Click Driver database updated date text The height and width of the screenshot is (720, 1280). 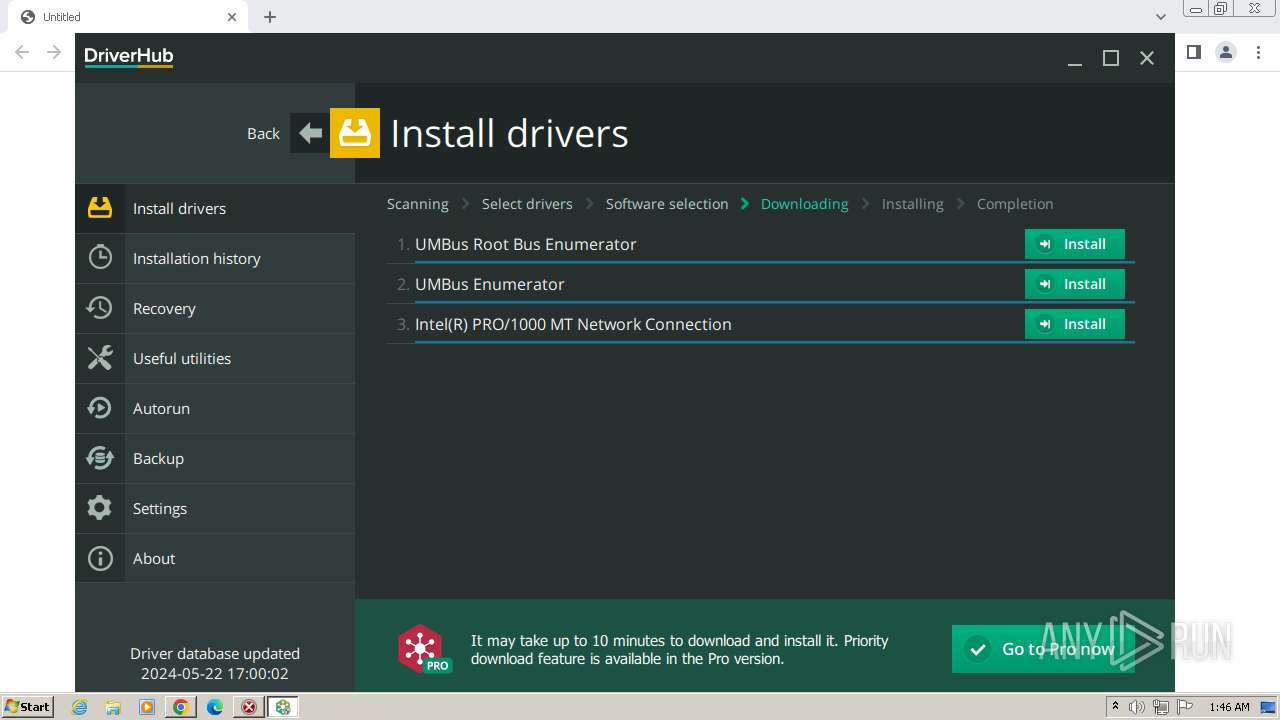click(215, 674)
